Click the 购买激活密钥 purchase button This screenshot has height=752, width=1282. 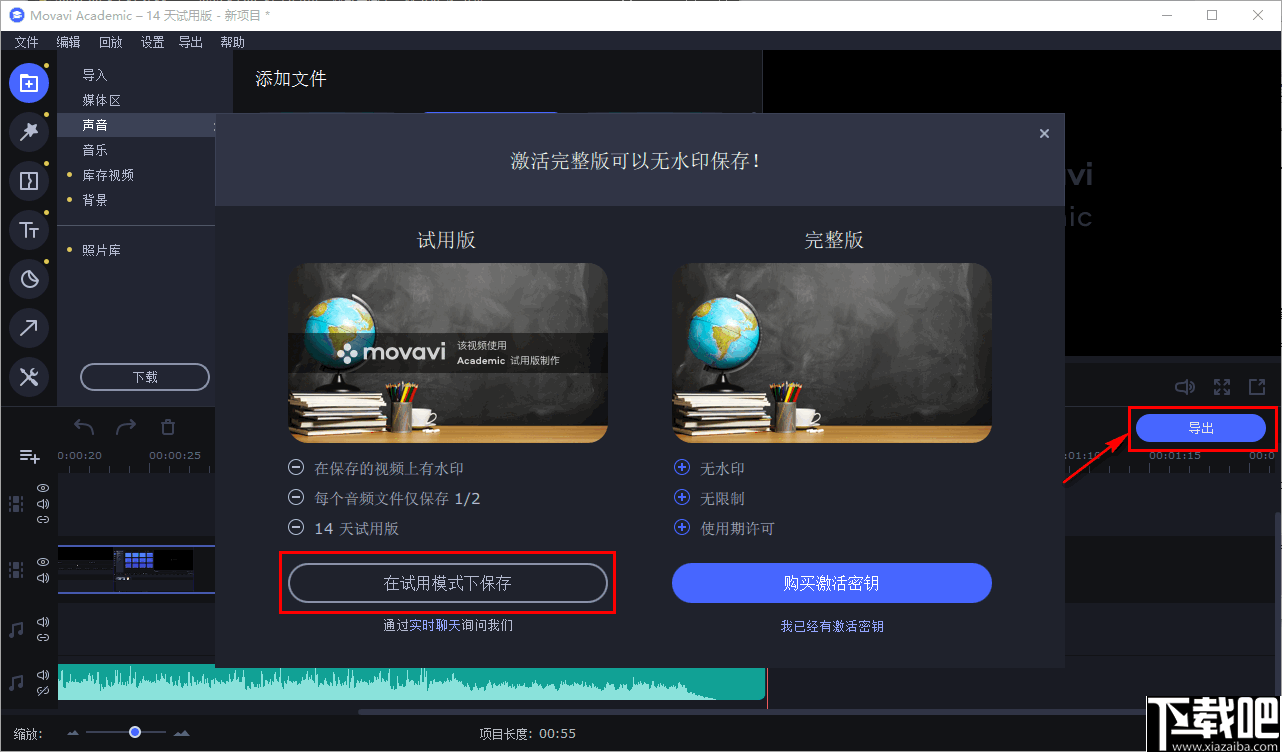831,583
